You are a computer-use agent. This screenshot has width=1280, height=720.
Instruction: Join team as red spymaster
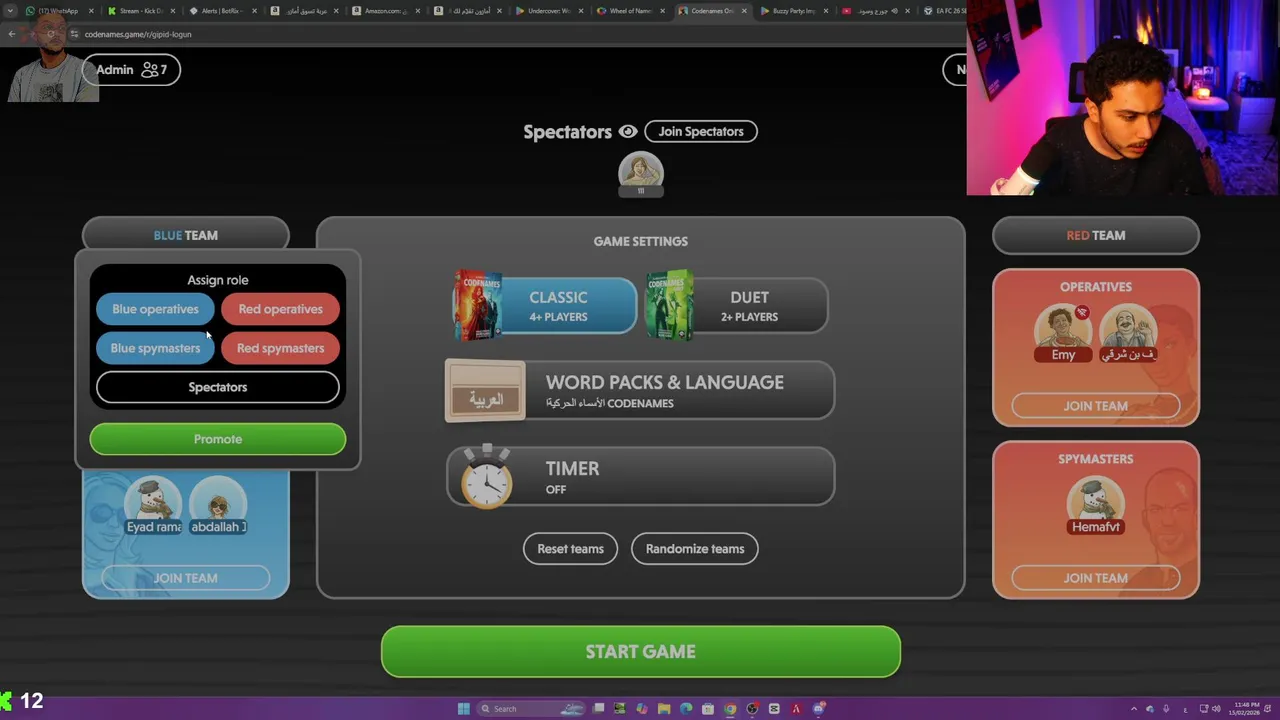pyautogui.click(x=1096, y=578)
